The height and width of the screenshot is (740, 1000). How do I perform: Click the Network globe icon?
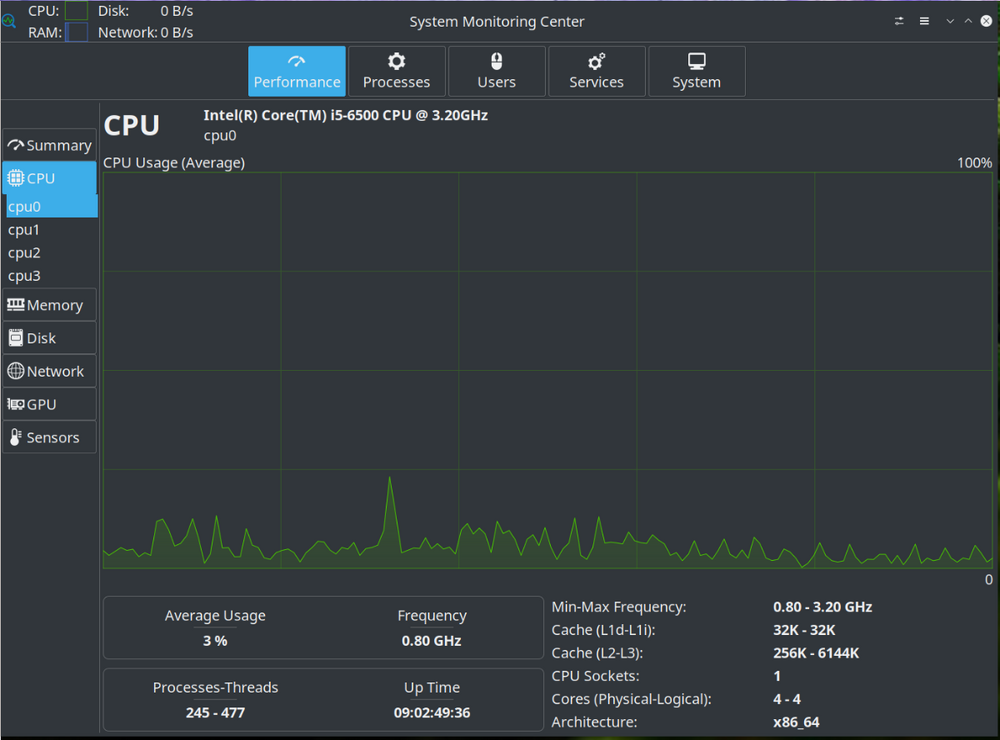click(15, 371)
